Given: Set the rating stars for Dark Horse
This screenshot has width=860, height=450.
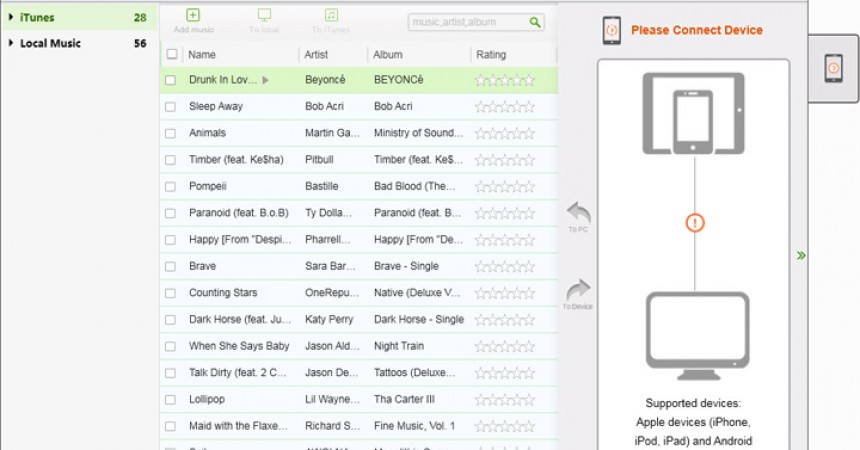Looking at the screenshot, I should click(505, 319).
